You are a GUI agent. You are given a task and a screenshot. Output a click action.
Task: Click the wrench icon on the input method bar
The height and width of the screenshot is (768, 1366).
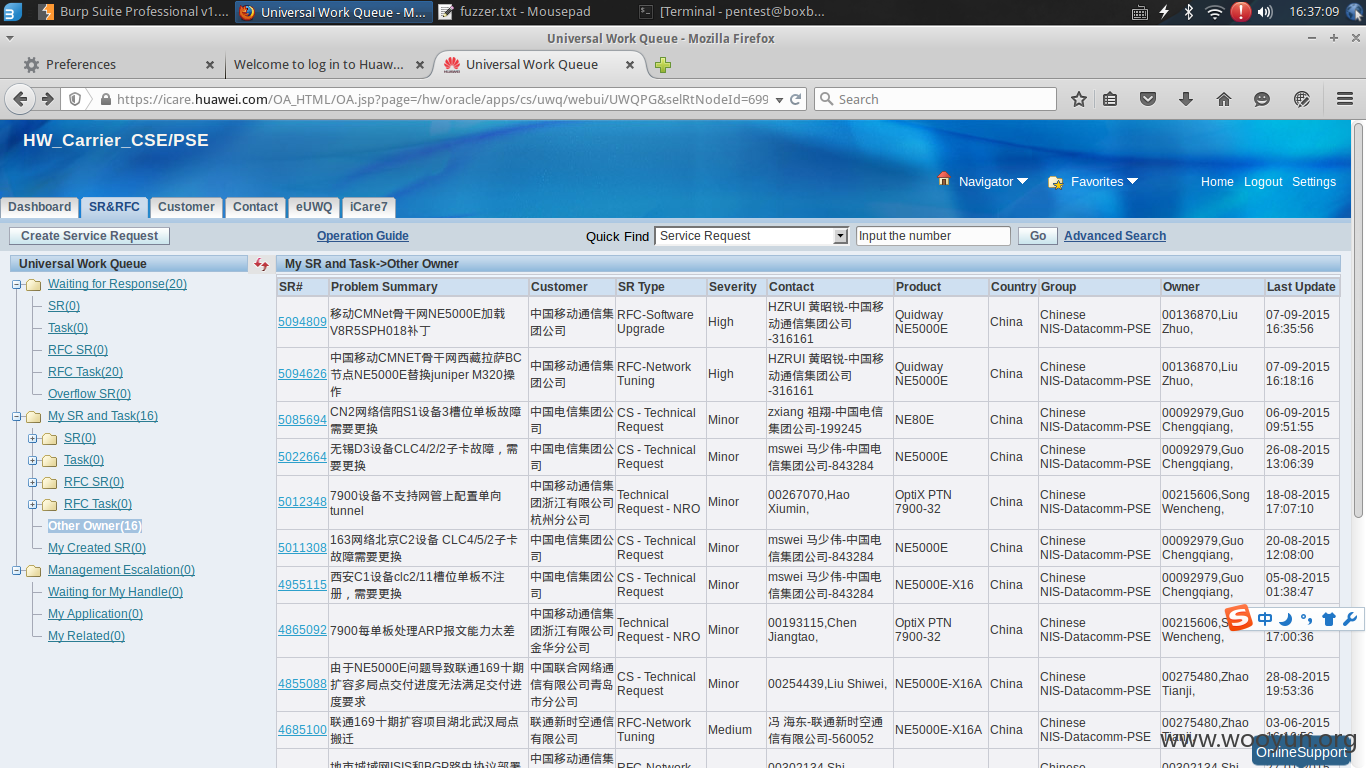click(x=1350, y=619)
